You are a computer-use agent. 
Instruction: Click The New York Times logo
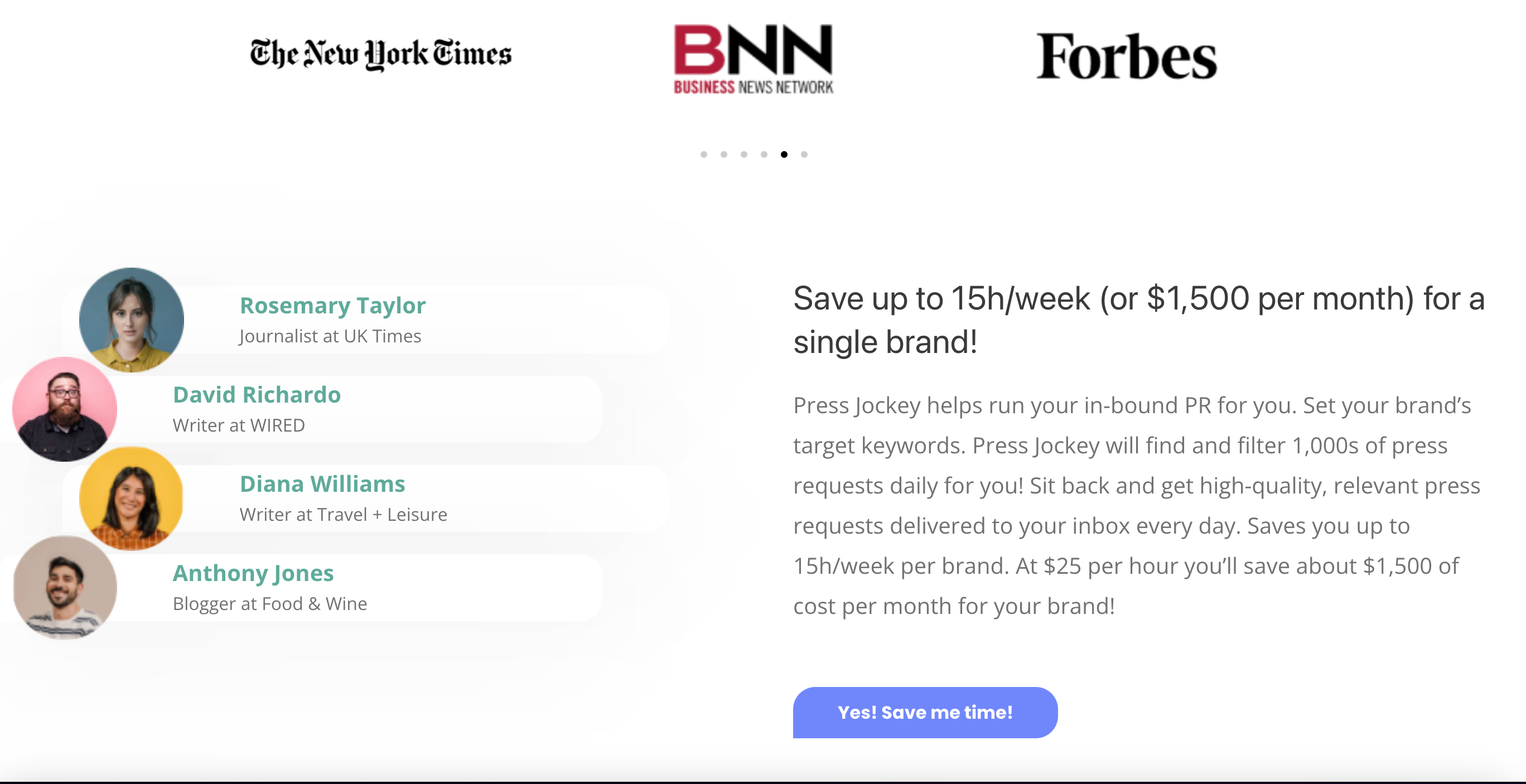click(381, 55)
